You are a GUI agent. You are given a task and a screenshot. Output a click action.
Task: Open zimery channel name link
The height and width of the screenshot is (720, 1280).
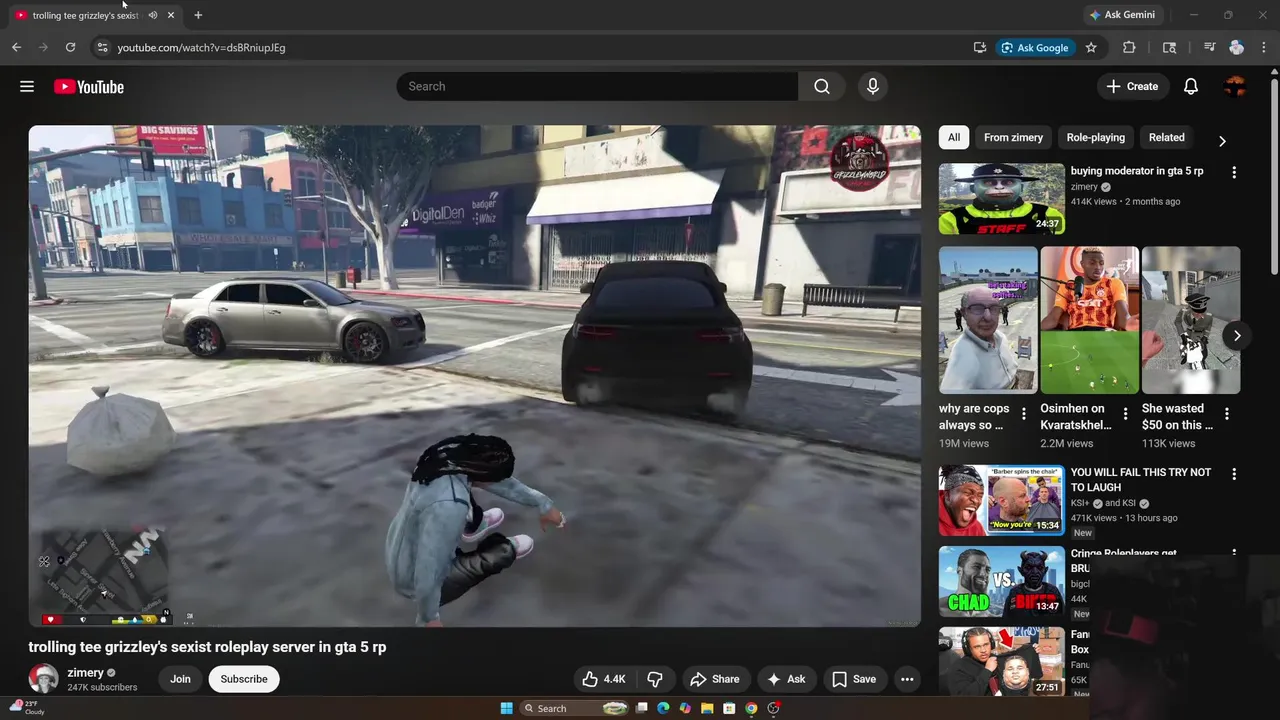coord(85,673)
